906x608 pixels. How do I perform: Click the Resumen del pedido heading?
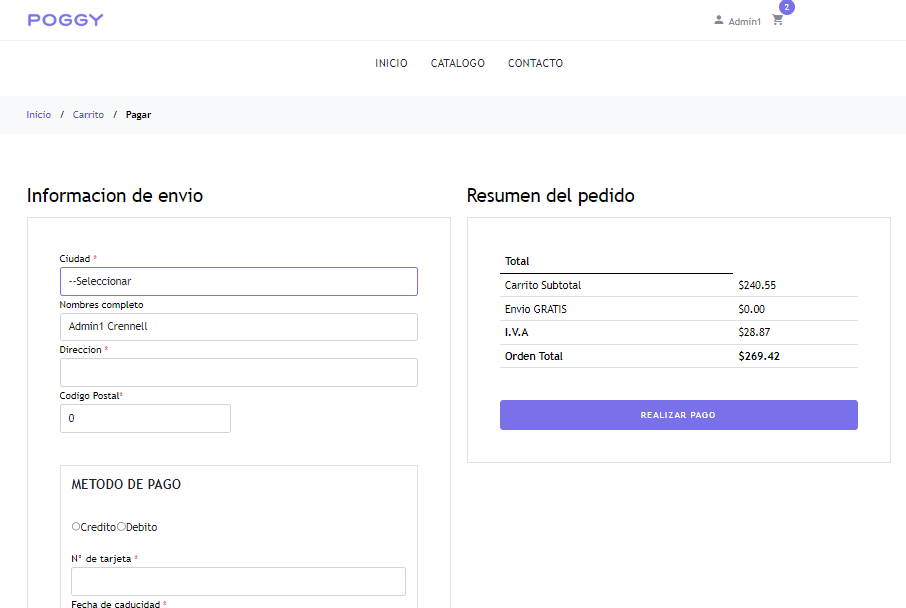point(551,196)
